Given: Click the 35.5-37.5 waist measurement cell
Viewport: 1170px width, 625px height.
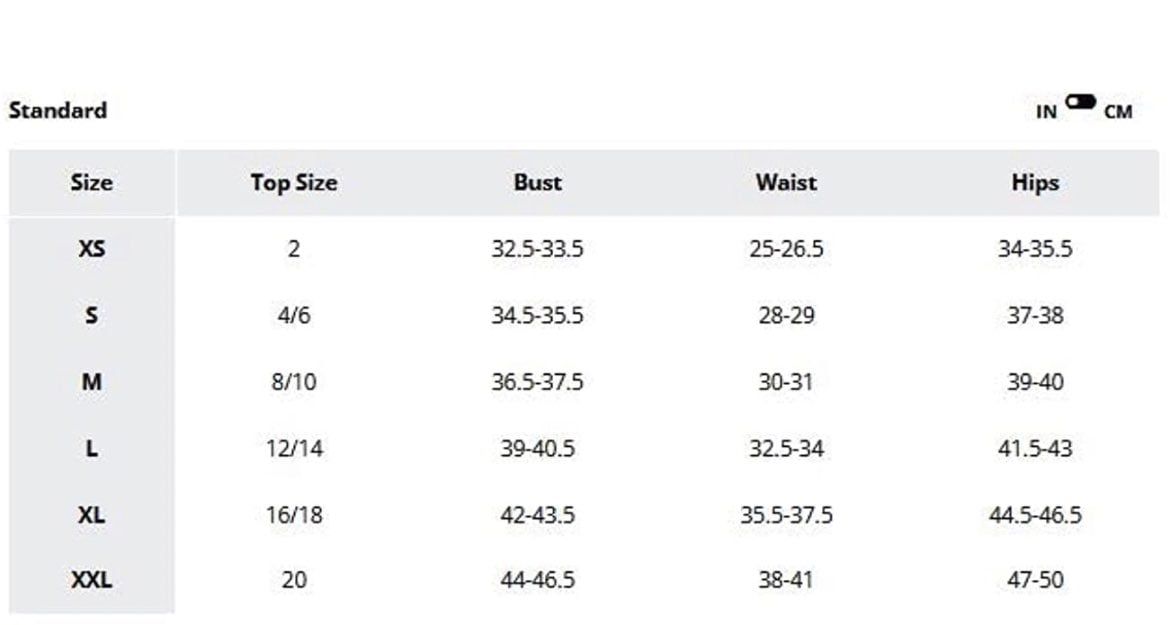Looking at the screenshot, I should (786, 515).
